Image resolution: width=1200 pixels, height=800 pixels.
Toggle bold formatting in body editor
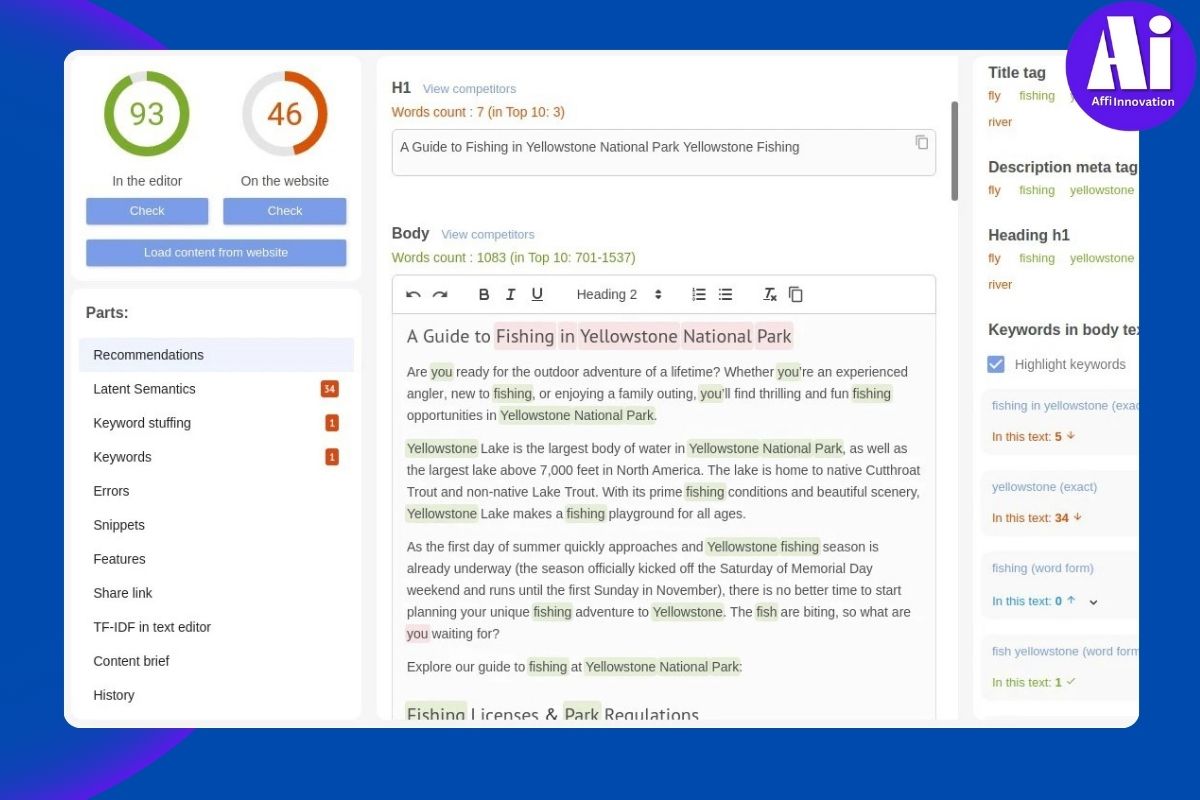coord(484,294)
